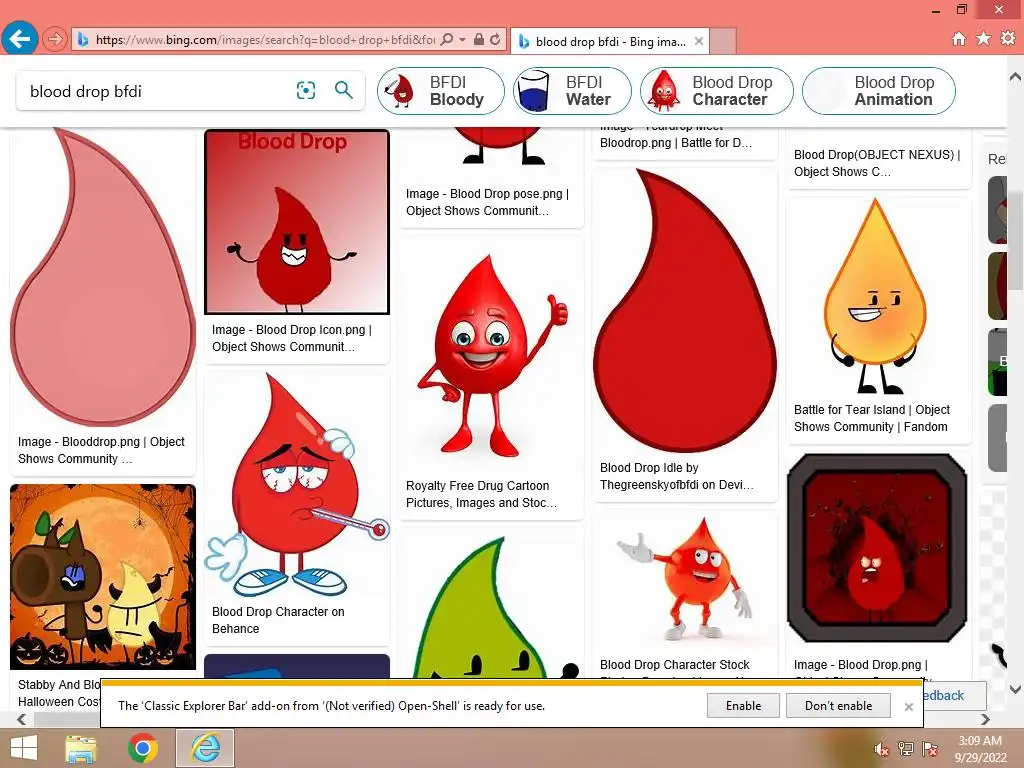1024x768 pixels.
Task: Close the 'blood drop bfdi' tab
Action: pyautogui.click(x=698, y=41)
